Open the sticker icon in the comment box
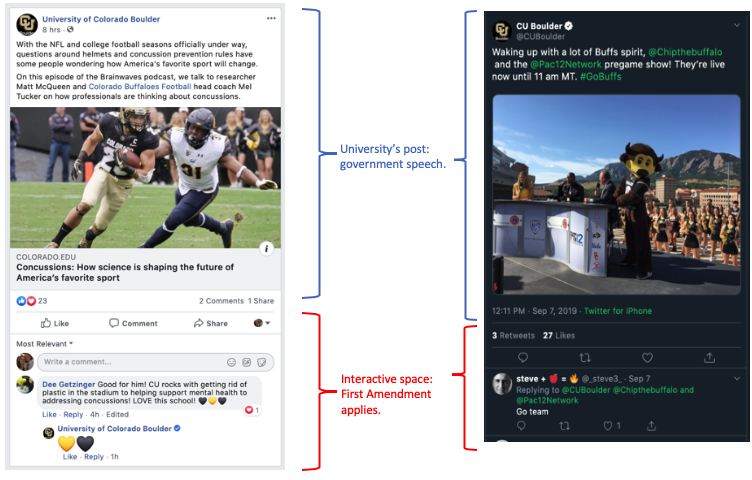 pyautogui.click(x=261, y=362)
